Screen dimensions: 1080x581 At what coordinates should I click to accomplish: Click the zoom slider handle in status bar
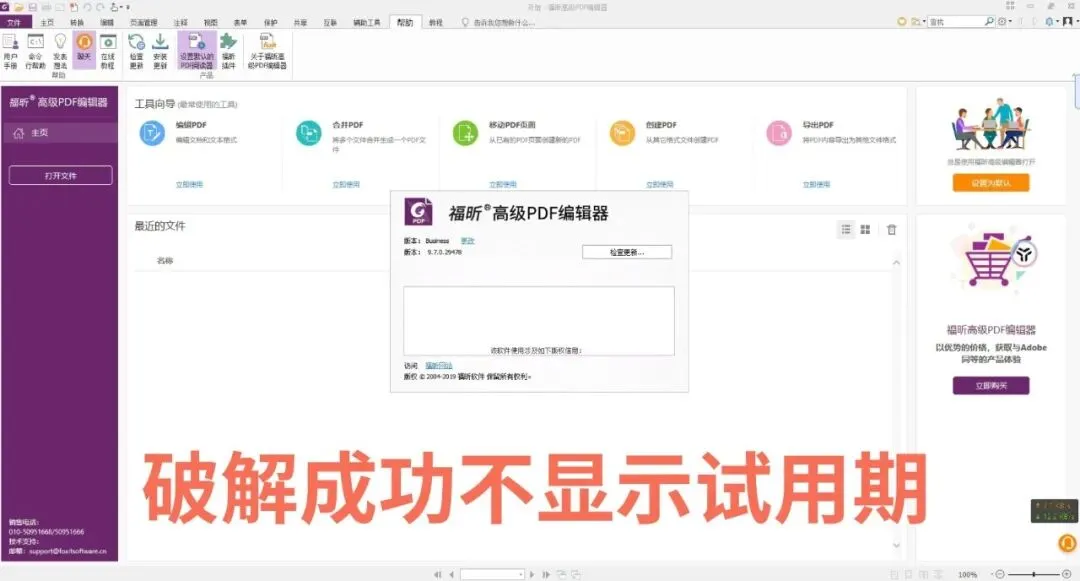[1034, 574]
